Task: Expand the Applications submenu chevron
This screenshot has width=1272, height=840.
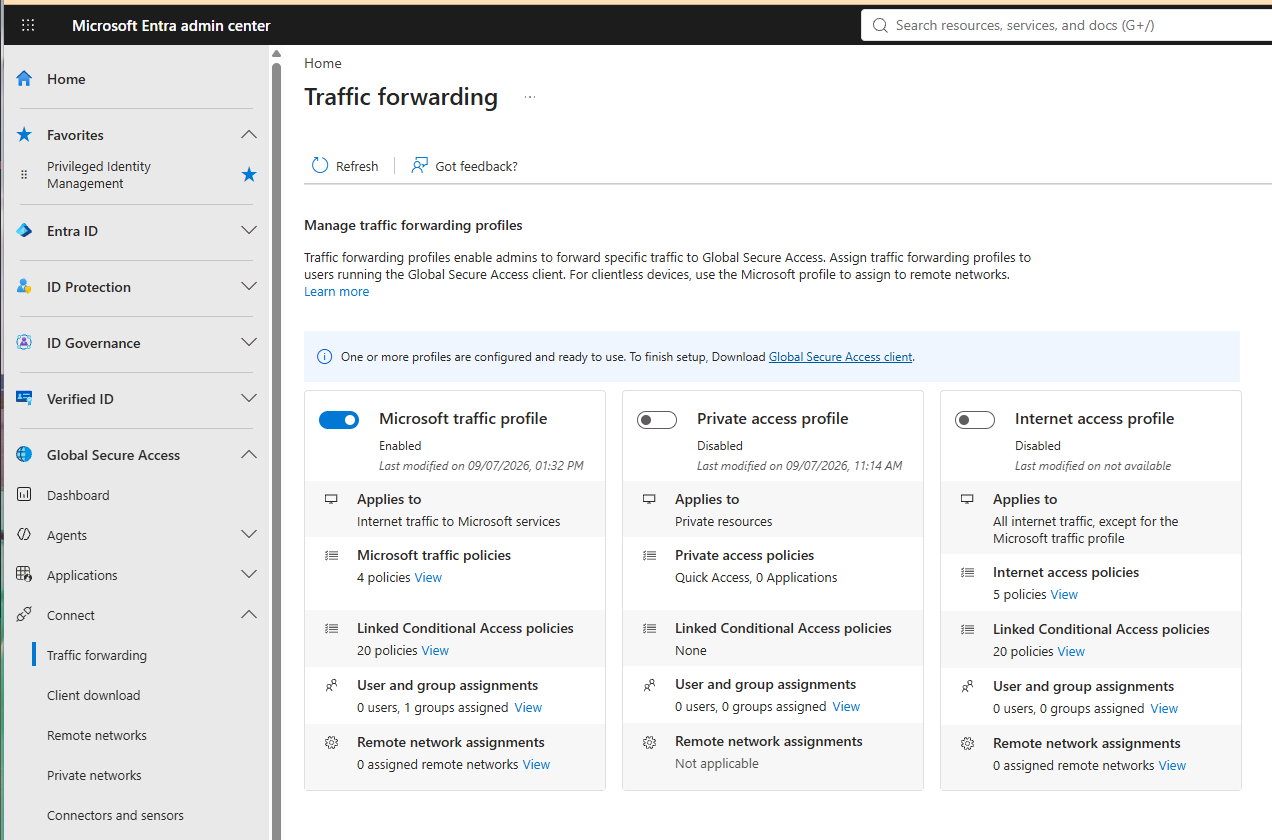Action: [249, 575]
